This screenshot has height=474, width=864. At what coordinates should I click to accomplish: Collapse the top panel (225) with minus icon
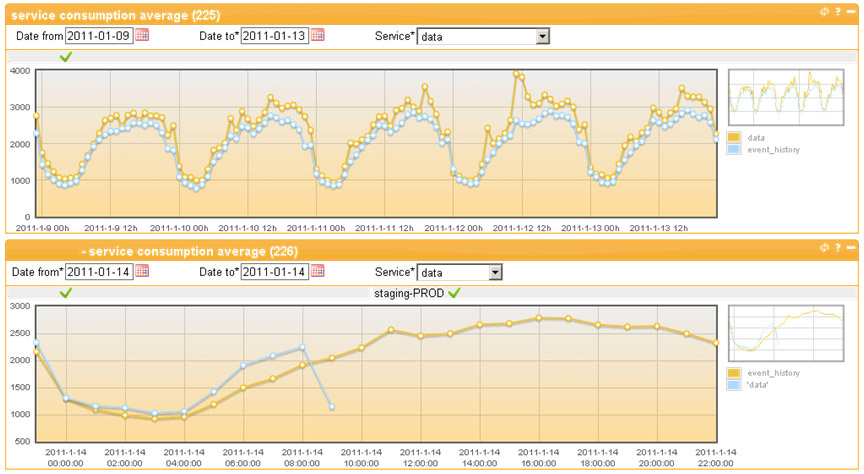point(850,12)
